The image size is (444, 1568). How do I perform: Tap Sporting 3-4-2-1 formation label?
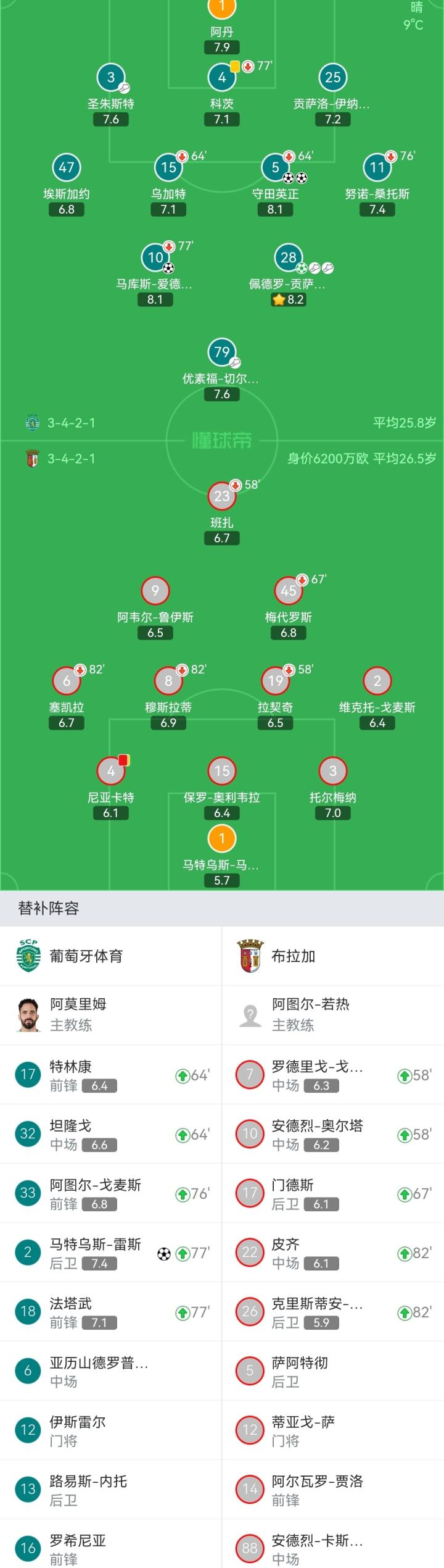click(x=71, y=423)
